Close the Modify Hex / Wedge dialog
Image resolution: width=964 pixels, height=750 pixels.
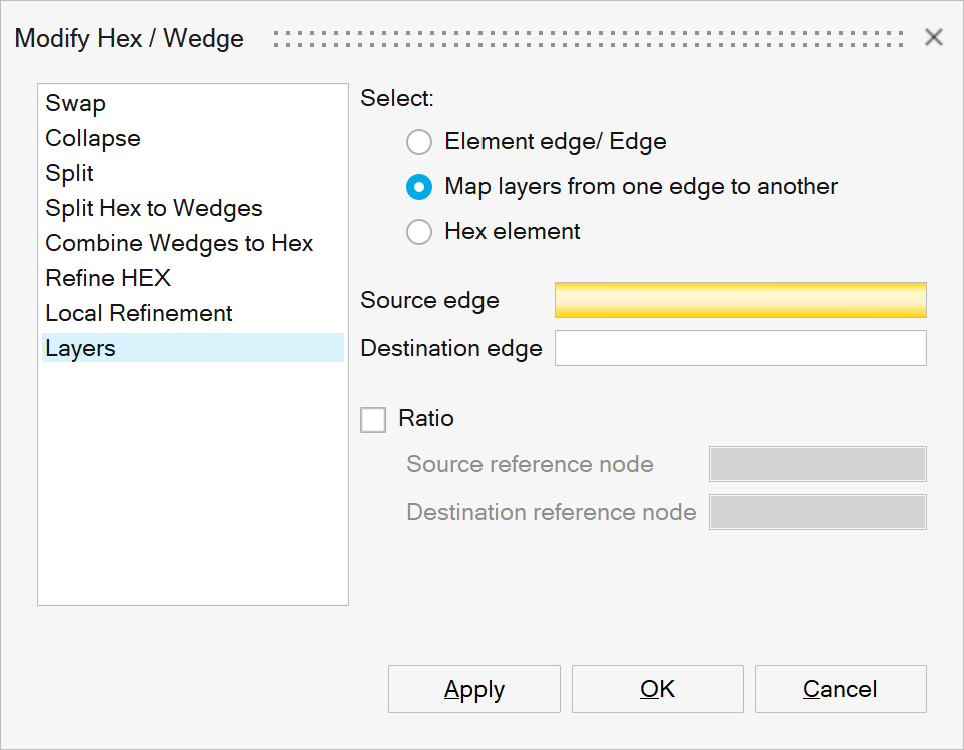click(934, 38)
